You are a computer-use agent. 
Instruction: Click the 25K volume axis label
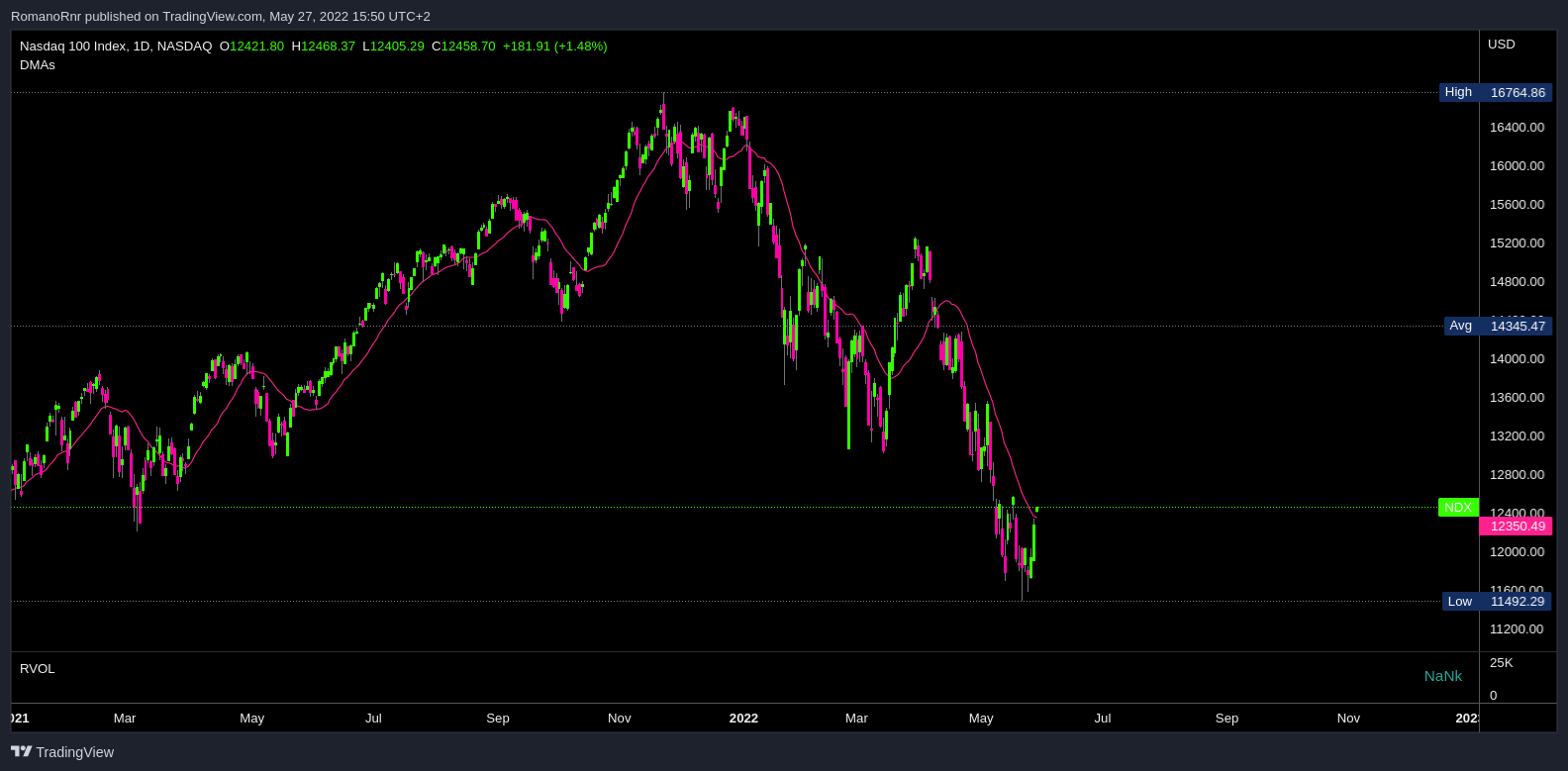(1501, 662)
